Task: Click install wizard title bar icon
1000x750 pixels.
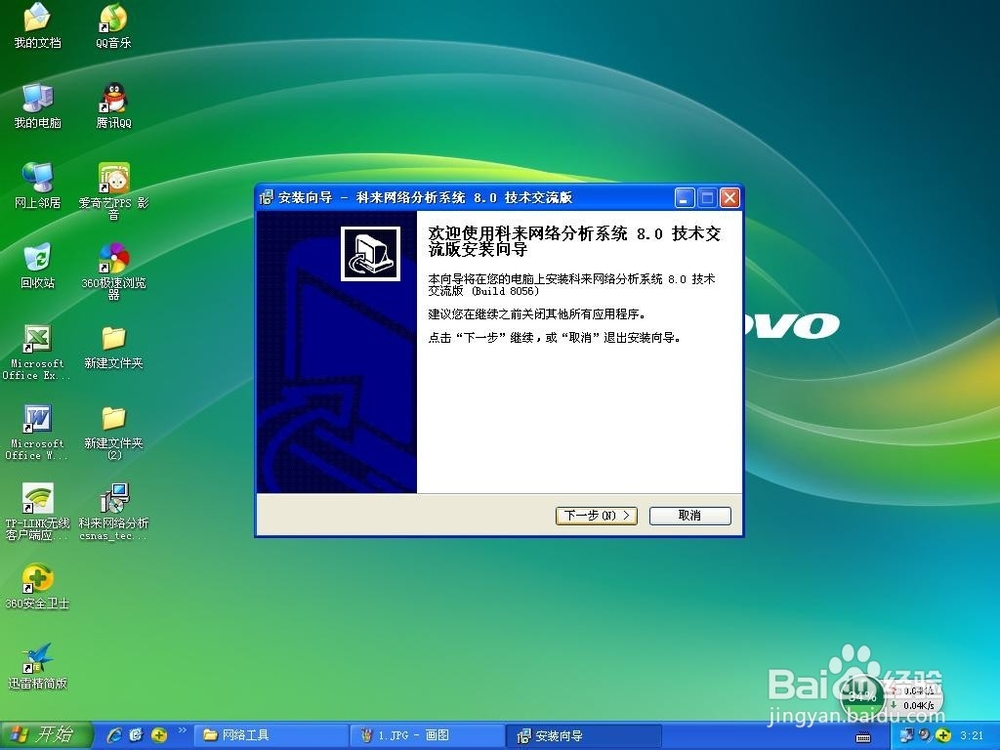Action: 267,198
